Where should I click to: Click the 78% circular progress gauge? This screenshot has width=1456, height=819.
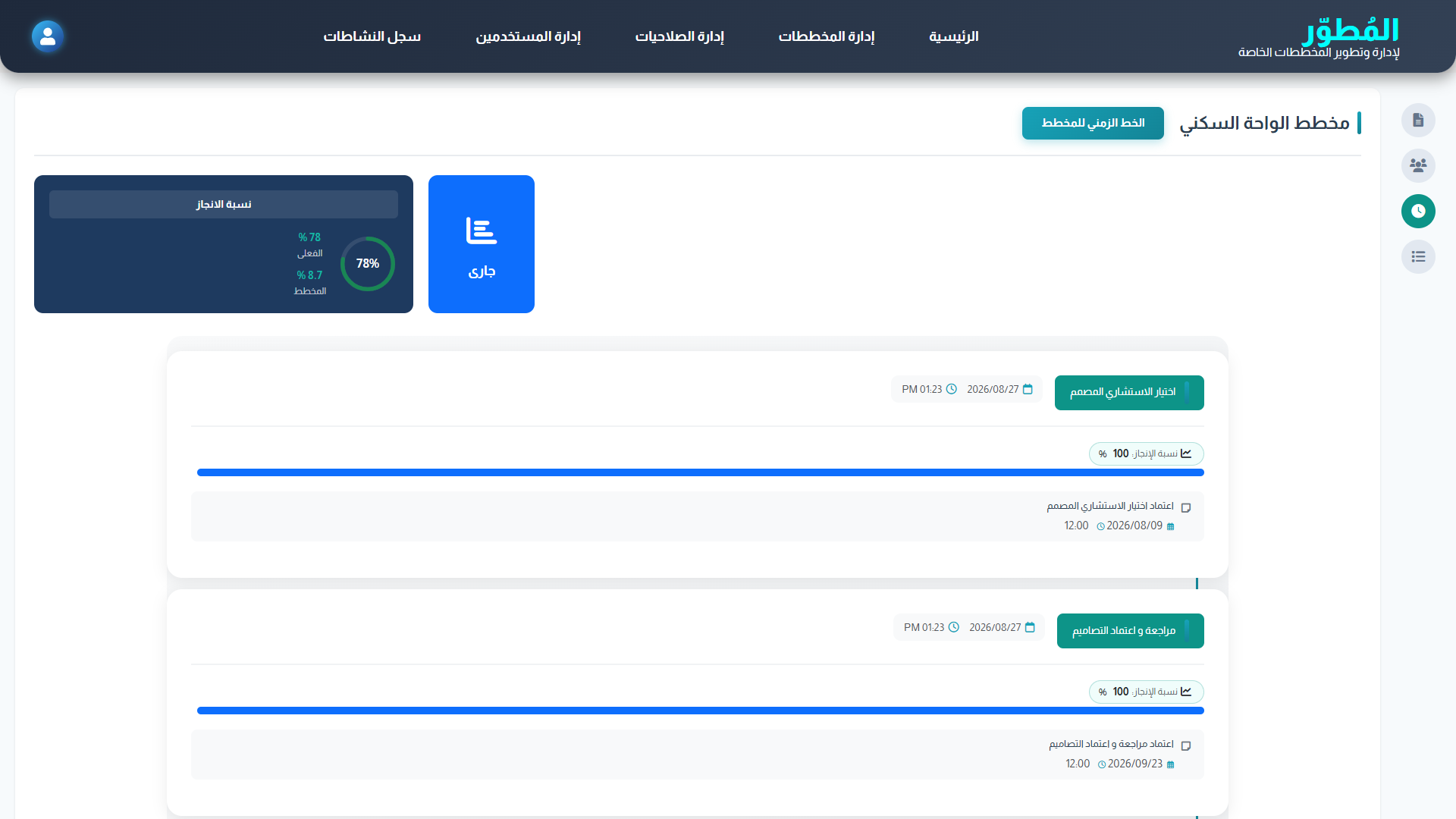368,264
